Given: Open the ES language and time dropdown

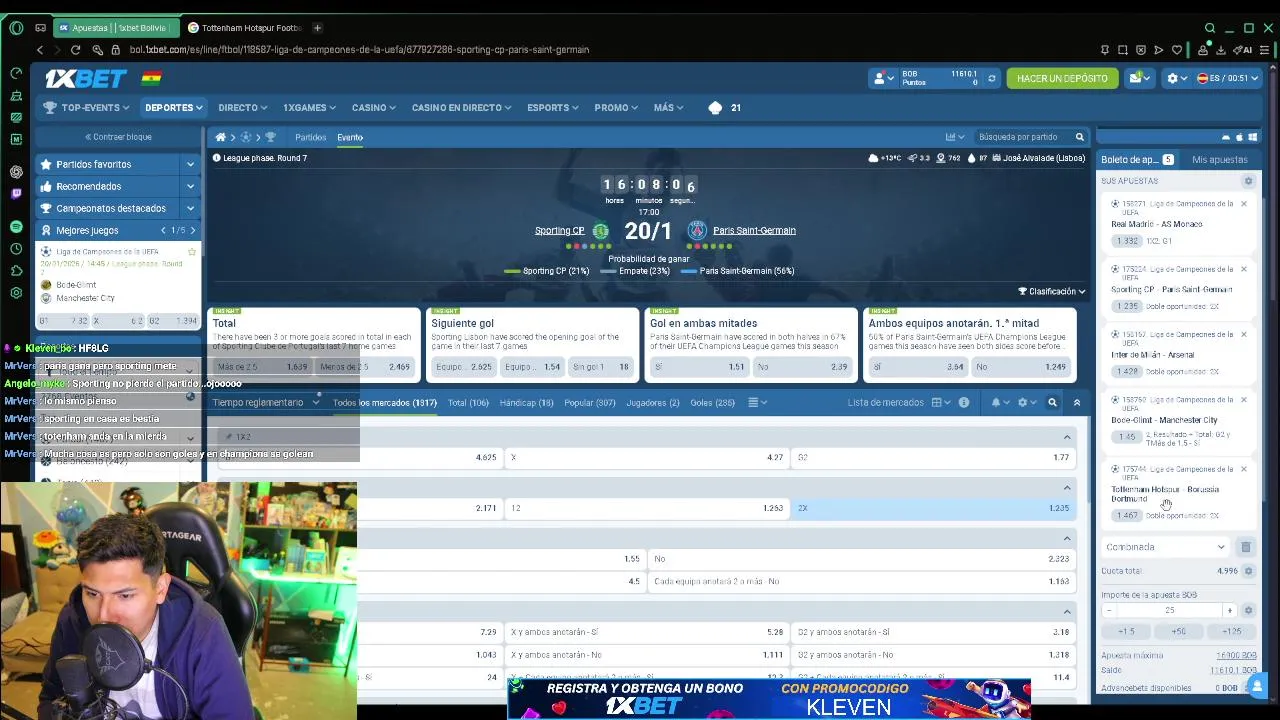Looking at the screenshot, I should pos(1227,78).
